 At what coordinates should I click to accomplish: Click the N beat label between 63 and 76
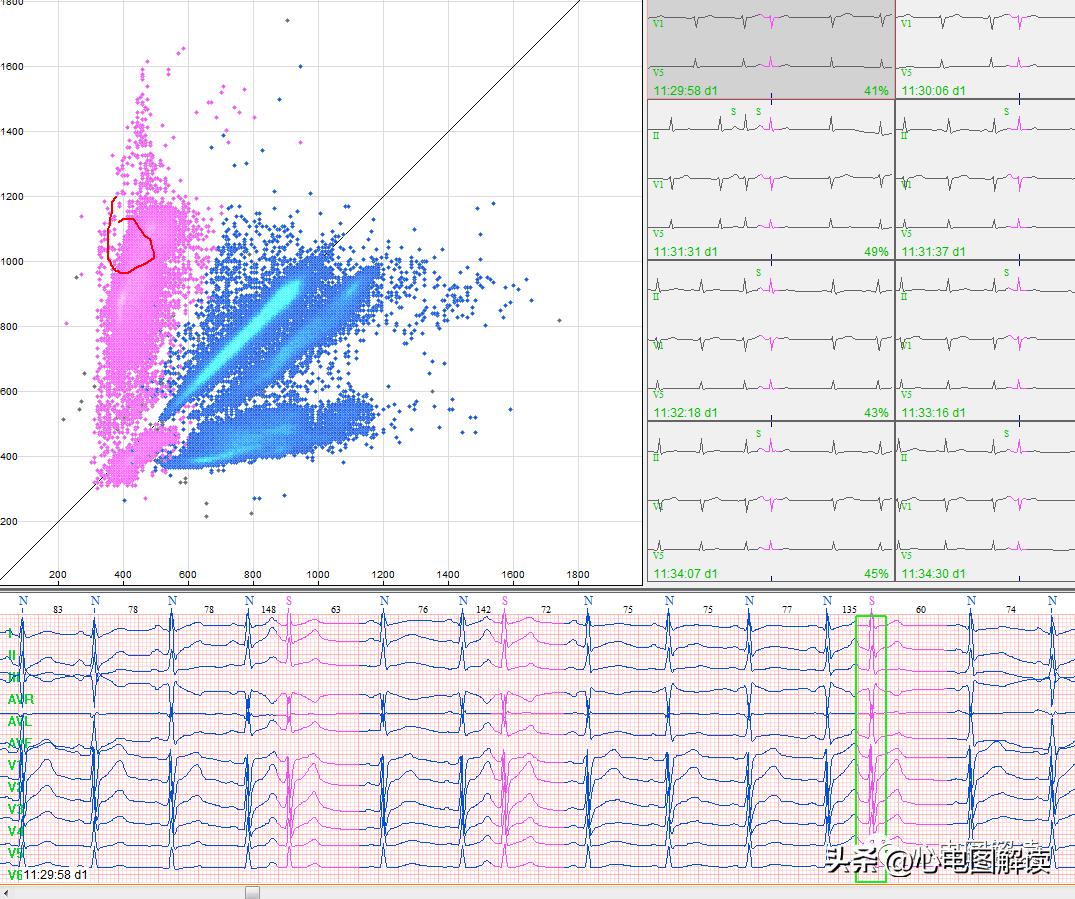(384, 600)
